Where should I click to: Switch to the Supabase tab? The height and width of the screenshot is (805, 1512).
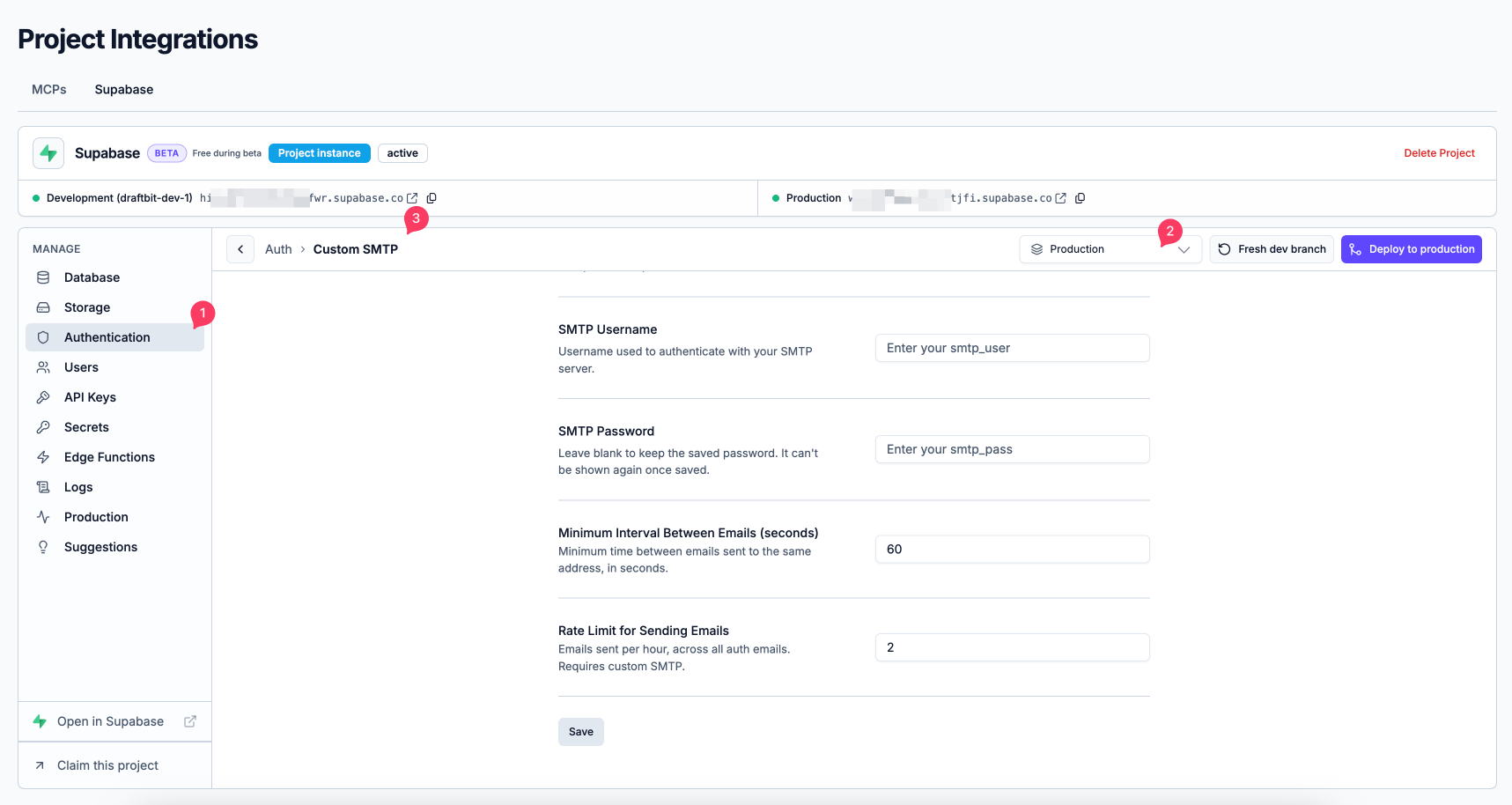124,90
